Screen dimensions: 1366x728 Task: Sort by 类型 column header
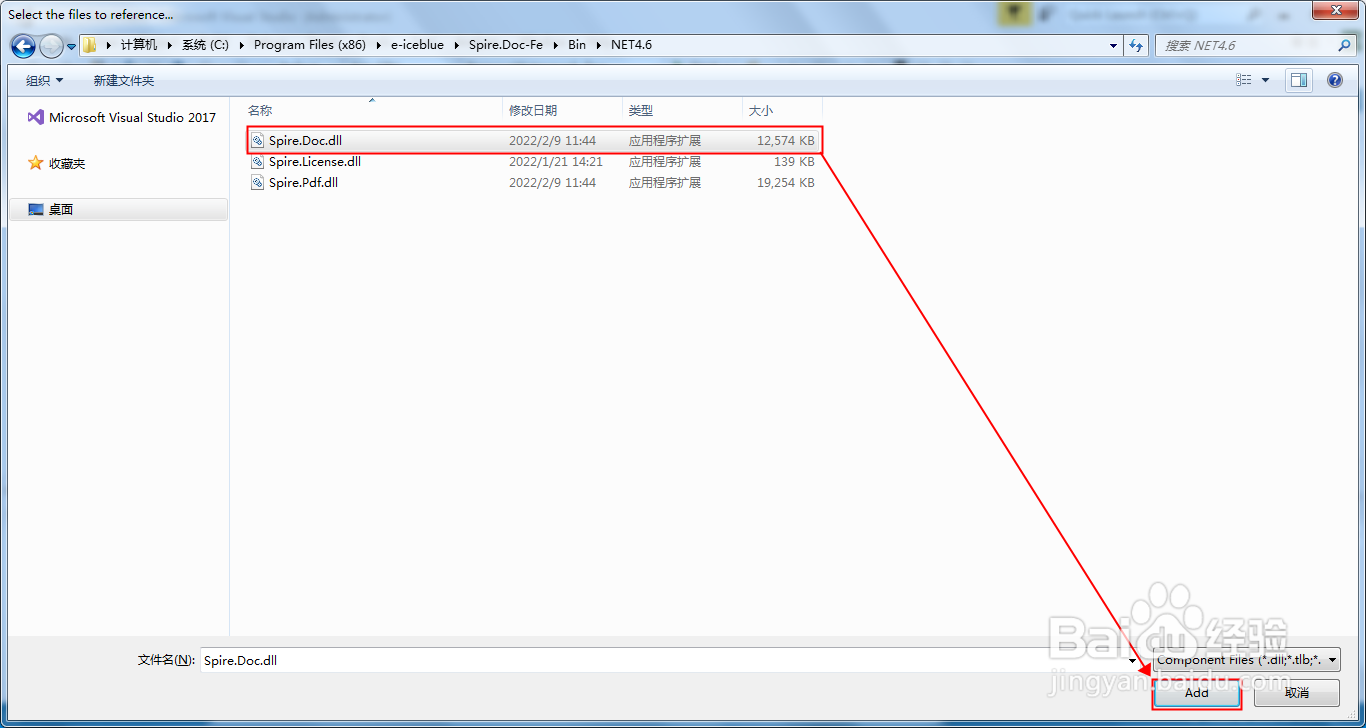click(x=683, y=110)
